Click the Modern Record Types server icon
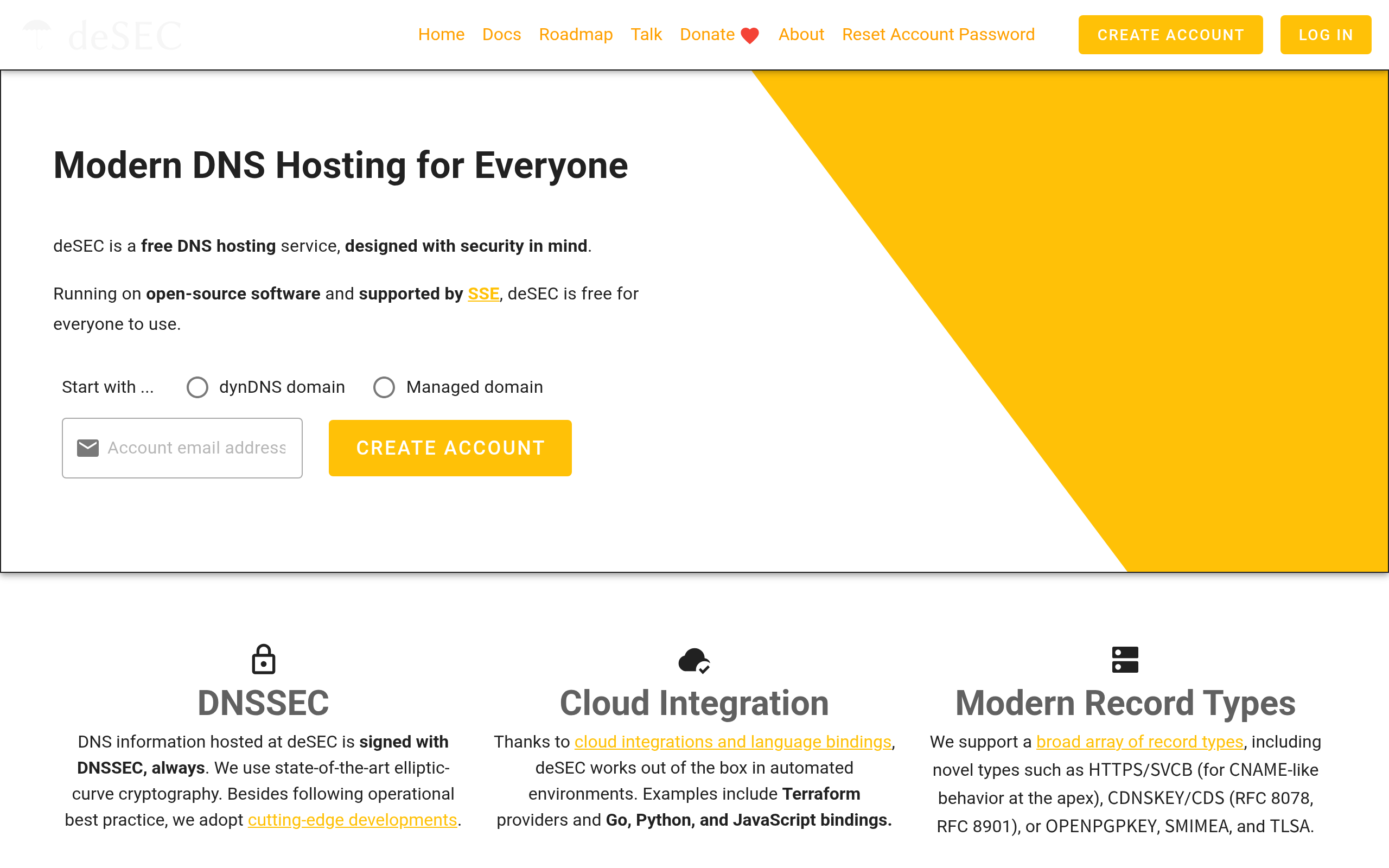The height and width of the screenshot is (868, 1389). (1125, 660)
